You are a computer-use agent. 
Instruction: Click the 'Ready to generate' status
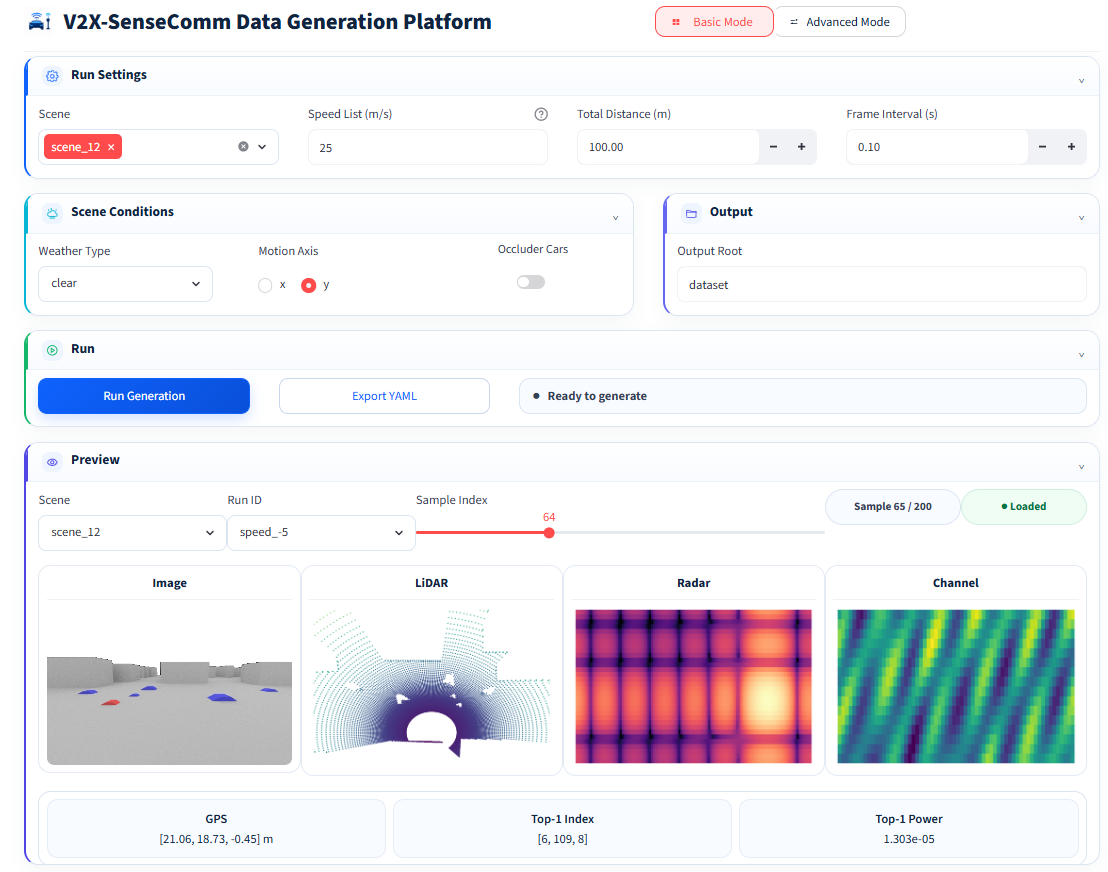pos(803,396)
